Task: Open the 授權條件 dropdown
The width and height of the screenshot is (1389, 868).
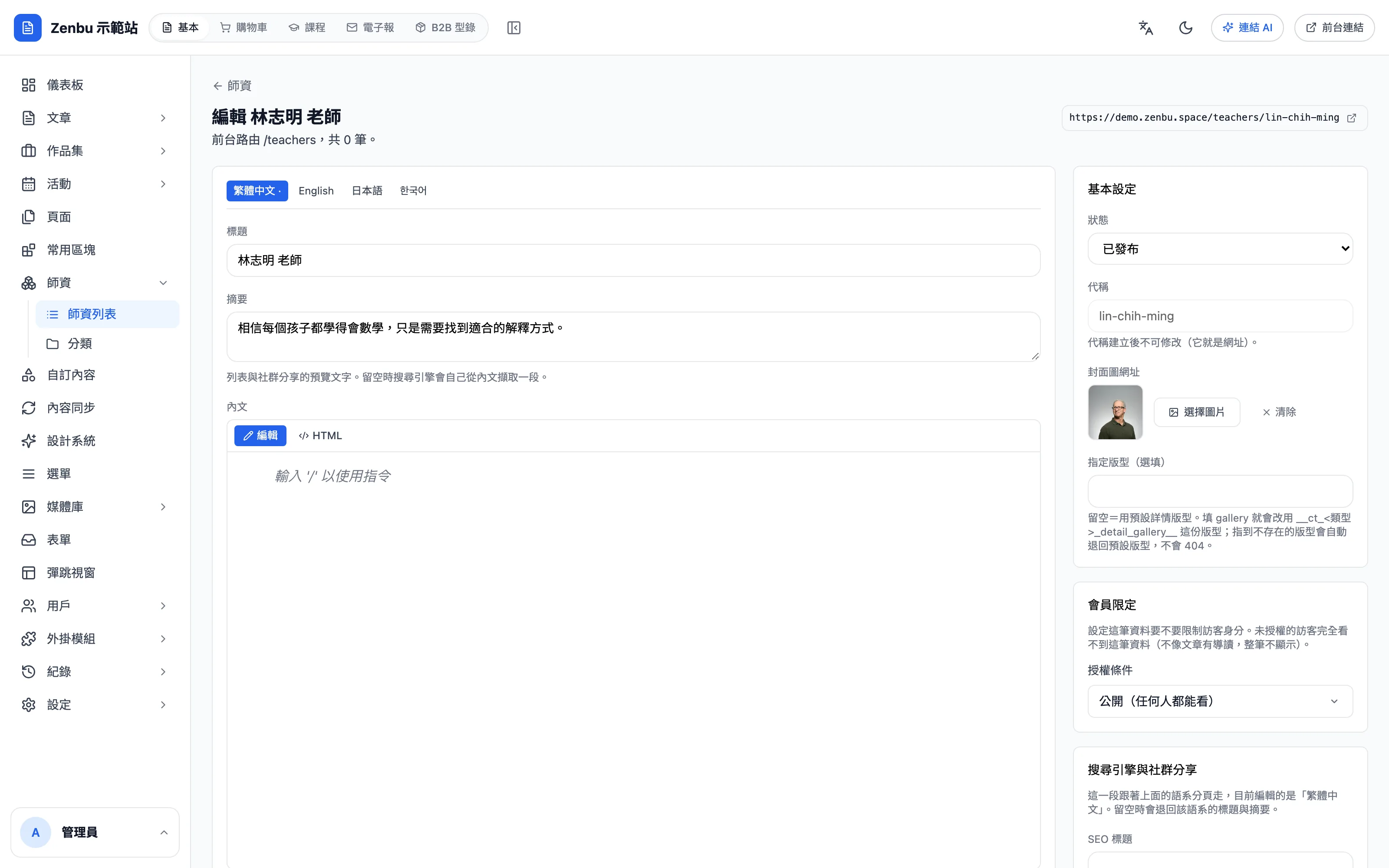Action: click(x=1220, y=701)
